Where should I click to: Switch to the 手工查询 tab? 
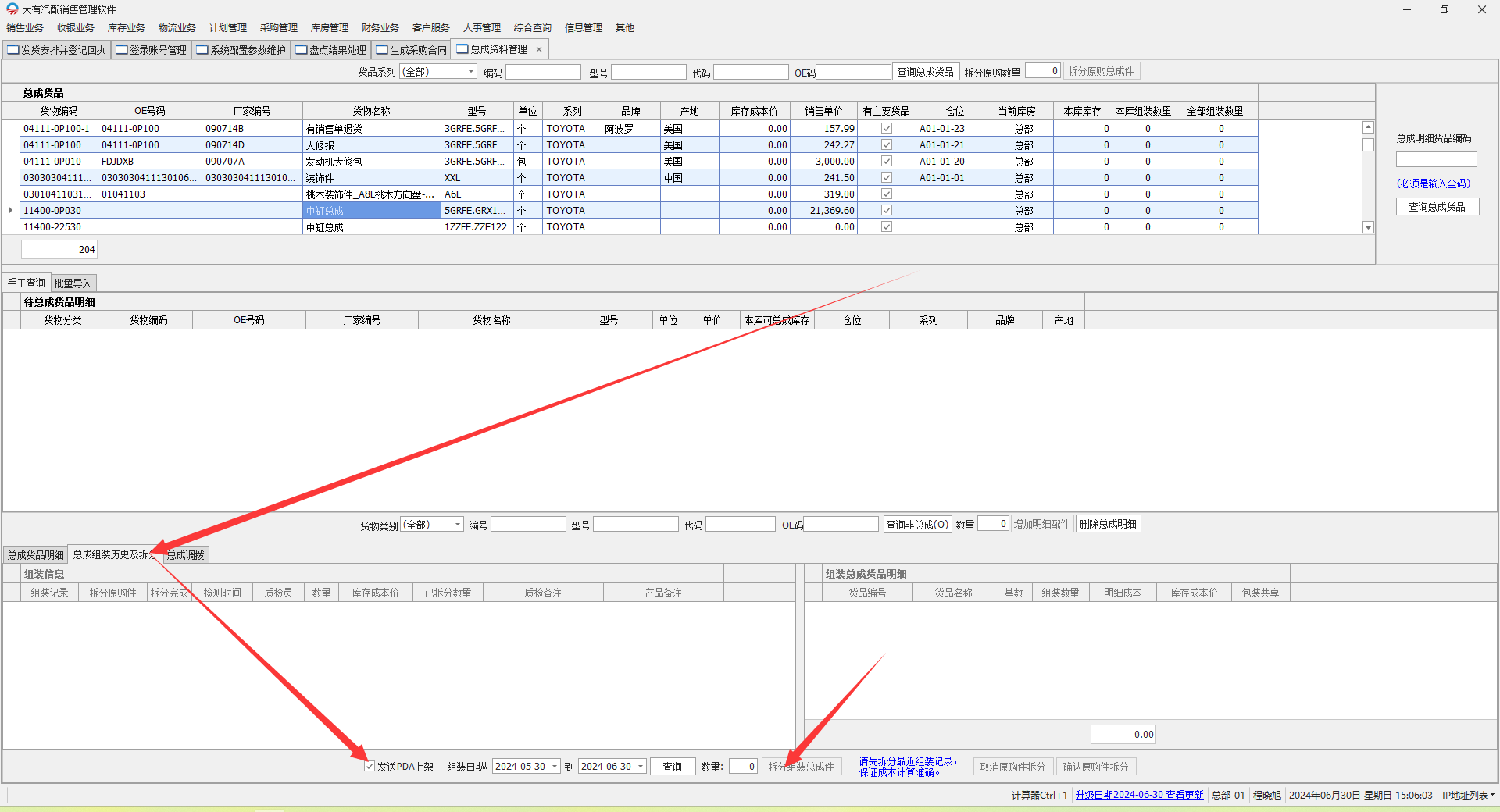tap(27, 283)
